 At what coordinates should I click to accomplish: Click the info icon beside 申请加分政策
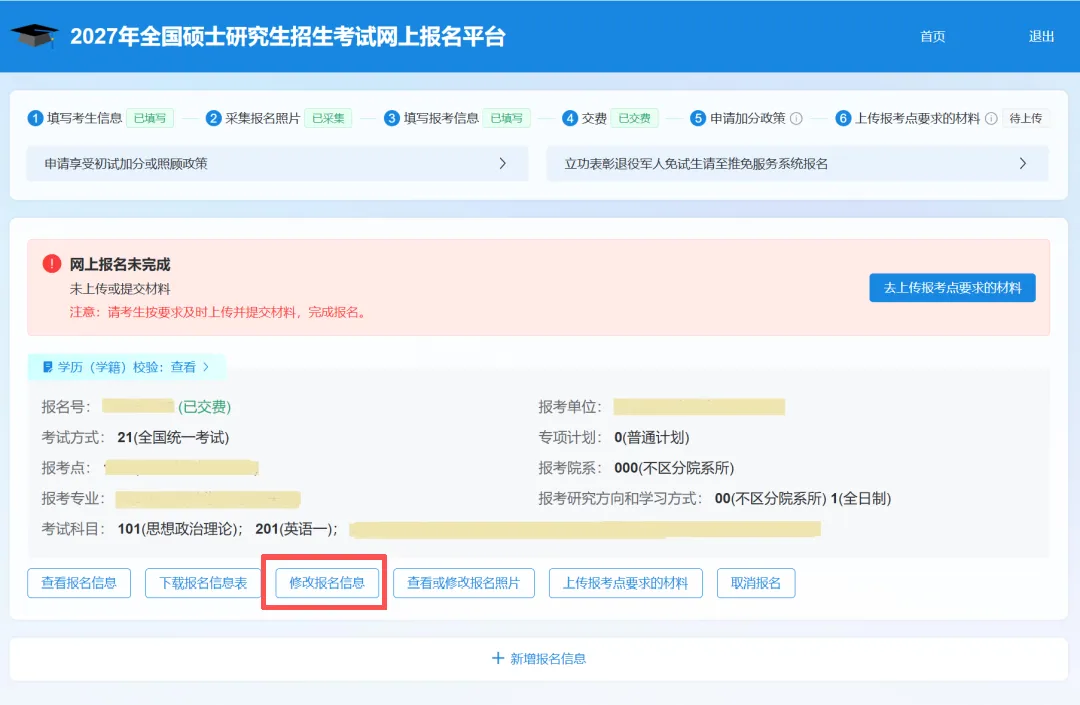796,118
